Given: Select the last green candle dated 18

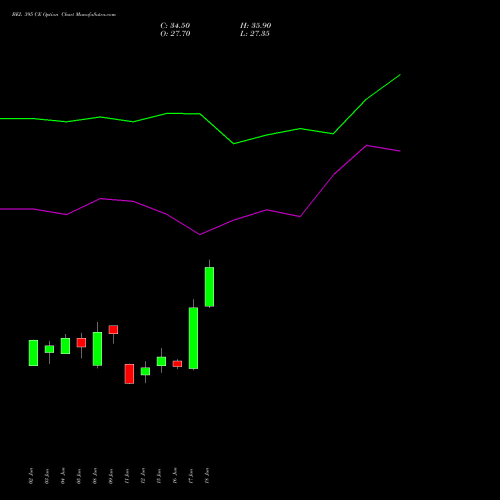Looking at the screenshot, I should pyautogui.click(x=209, y=287).
